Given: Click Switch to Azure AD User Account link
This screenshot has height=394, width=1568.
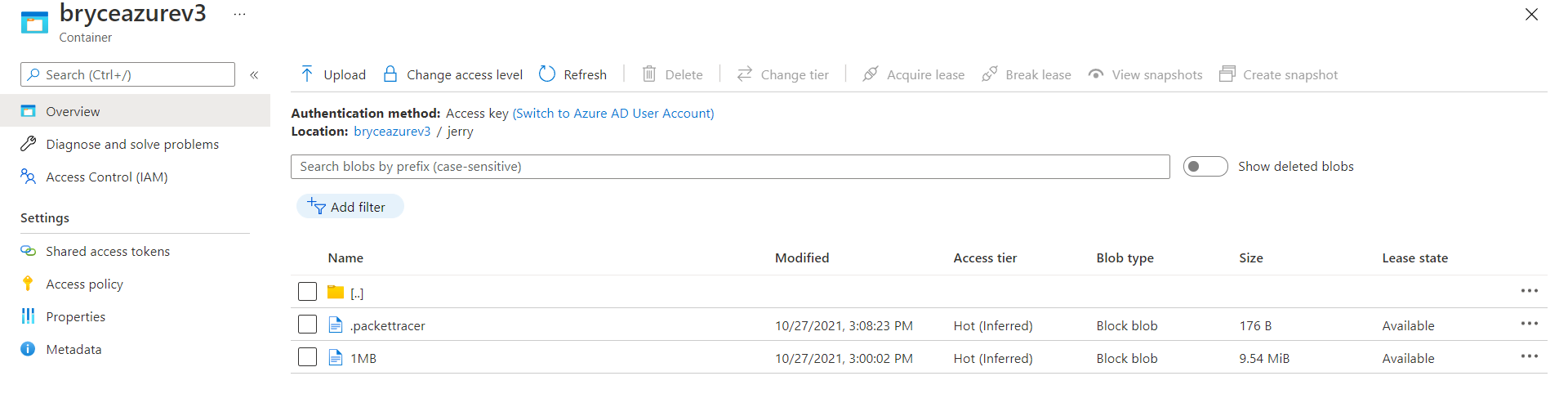Looking at the screenshot, I should [613, 113].
